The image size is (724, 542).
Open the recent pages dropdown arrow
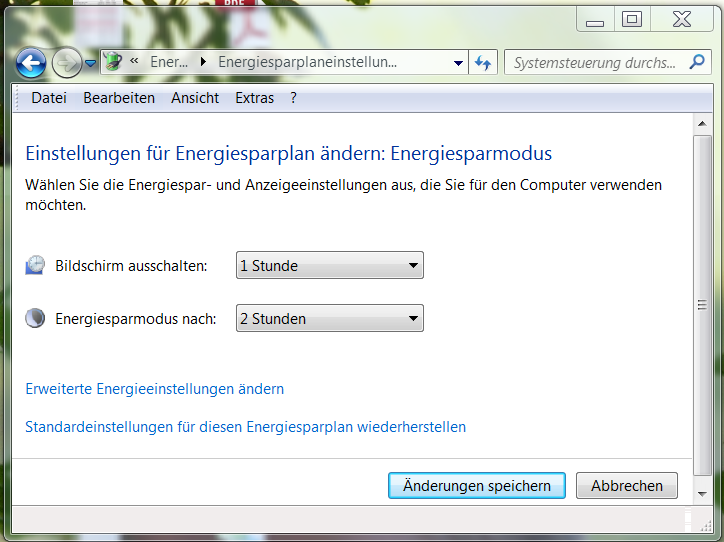click(x=90, y=64)
